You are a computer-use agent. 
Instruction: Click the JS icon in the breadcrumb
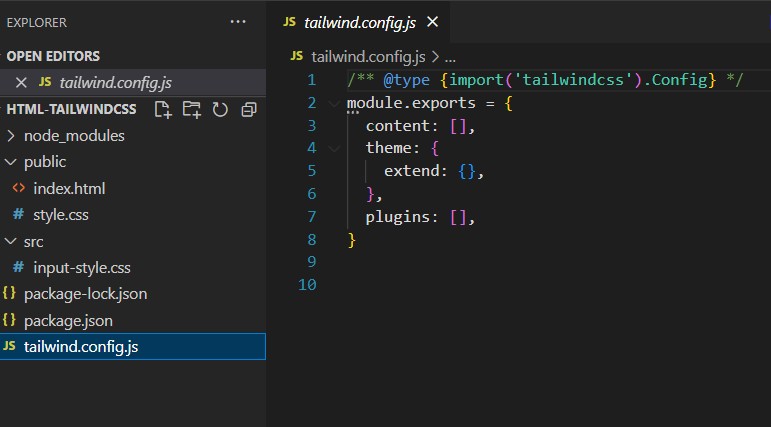[297, 56]
